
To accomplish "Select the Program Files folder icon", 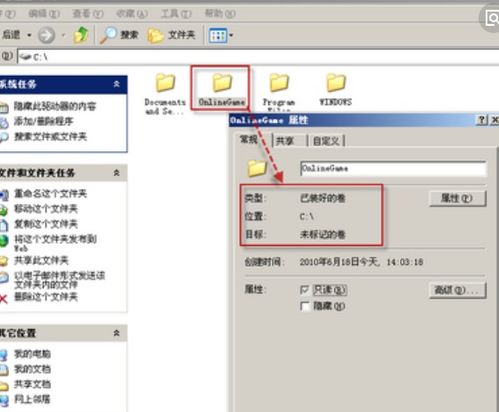I will point(279,82).
